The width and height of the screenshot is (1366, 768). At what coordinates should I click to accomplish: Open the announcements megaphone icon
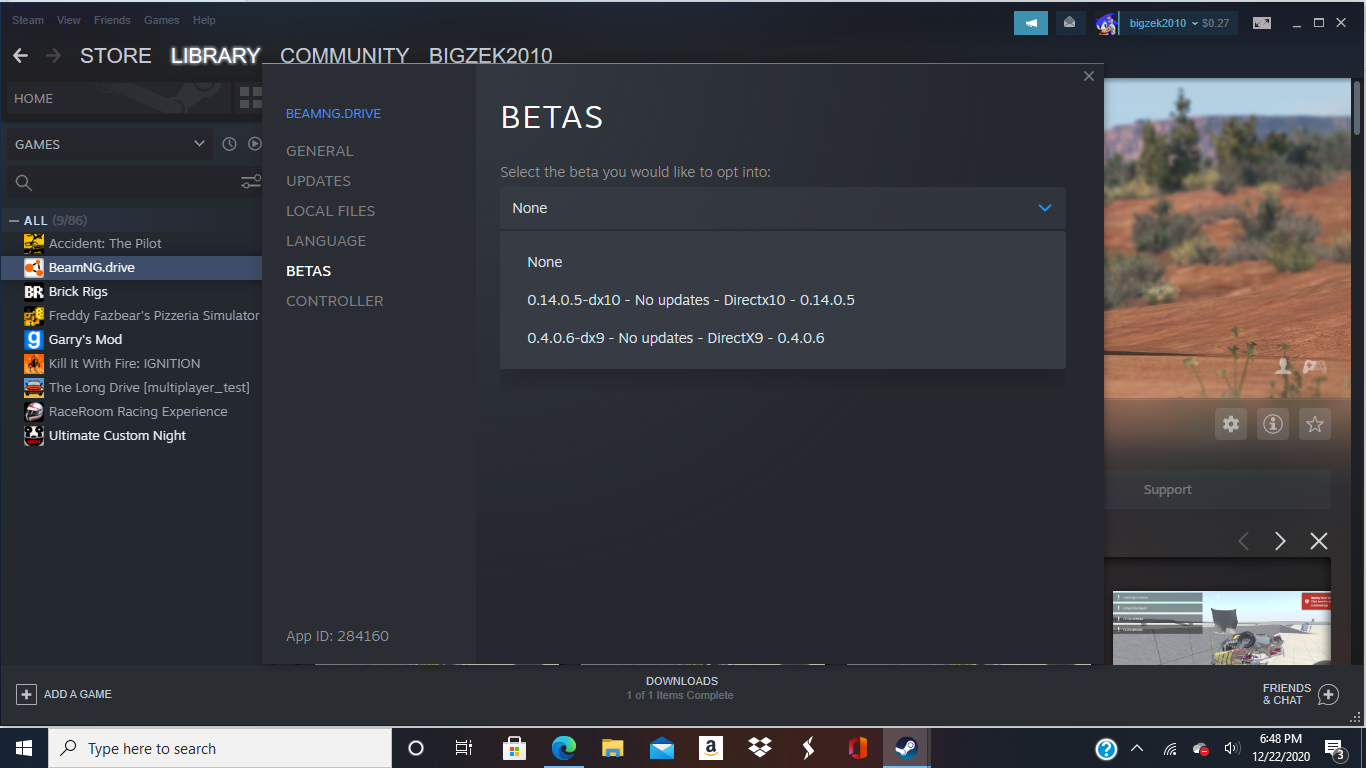(1031, 23)
